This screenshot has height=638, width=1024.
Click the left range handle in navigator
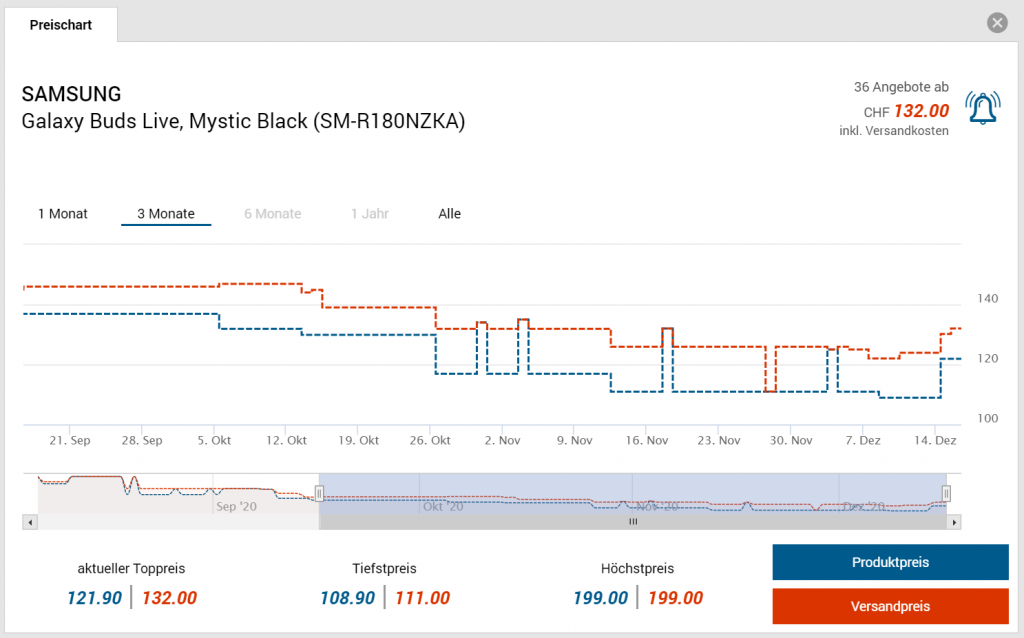(319, 493)
